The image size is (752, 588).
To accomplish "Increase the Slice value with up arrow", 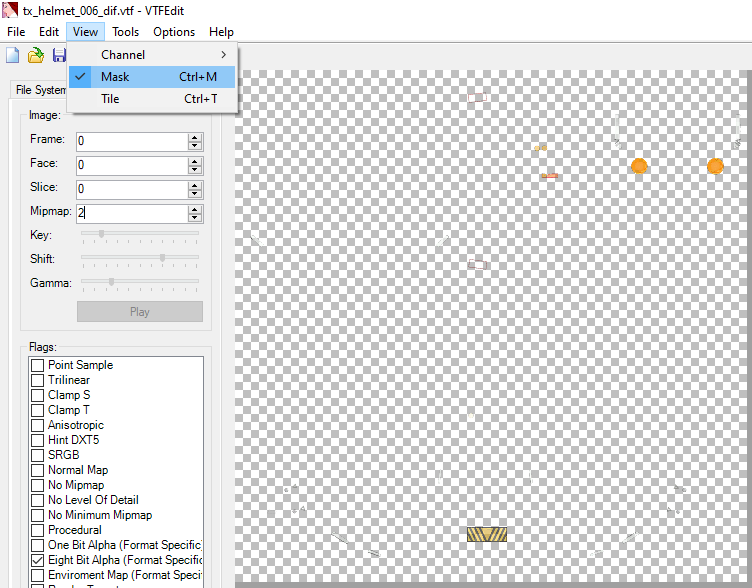I will [195, 185].
